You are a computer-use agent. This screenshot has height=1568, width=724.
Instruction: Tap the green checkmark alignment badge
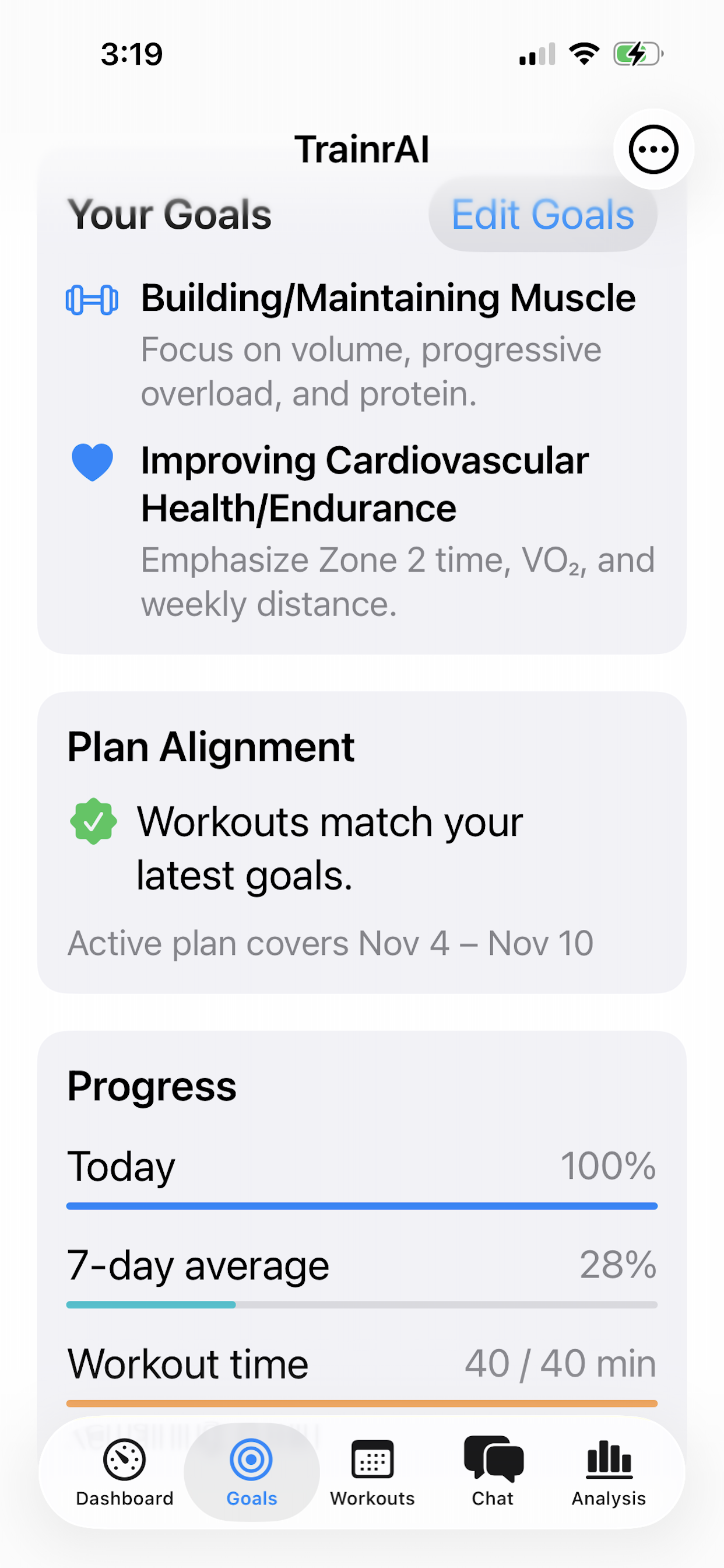(93, 821)
